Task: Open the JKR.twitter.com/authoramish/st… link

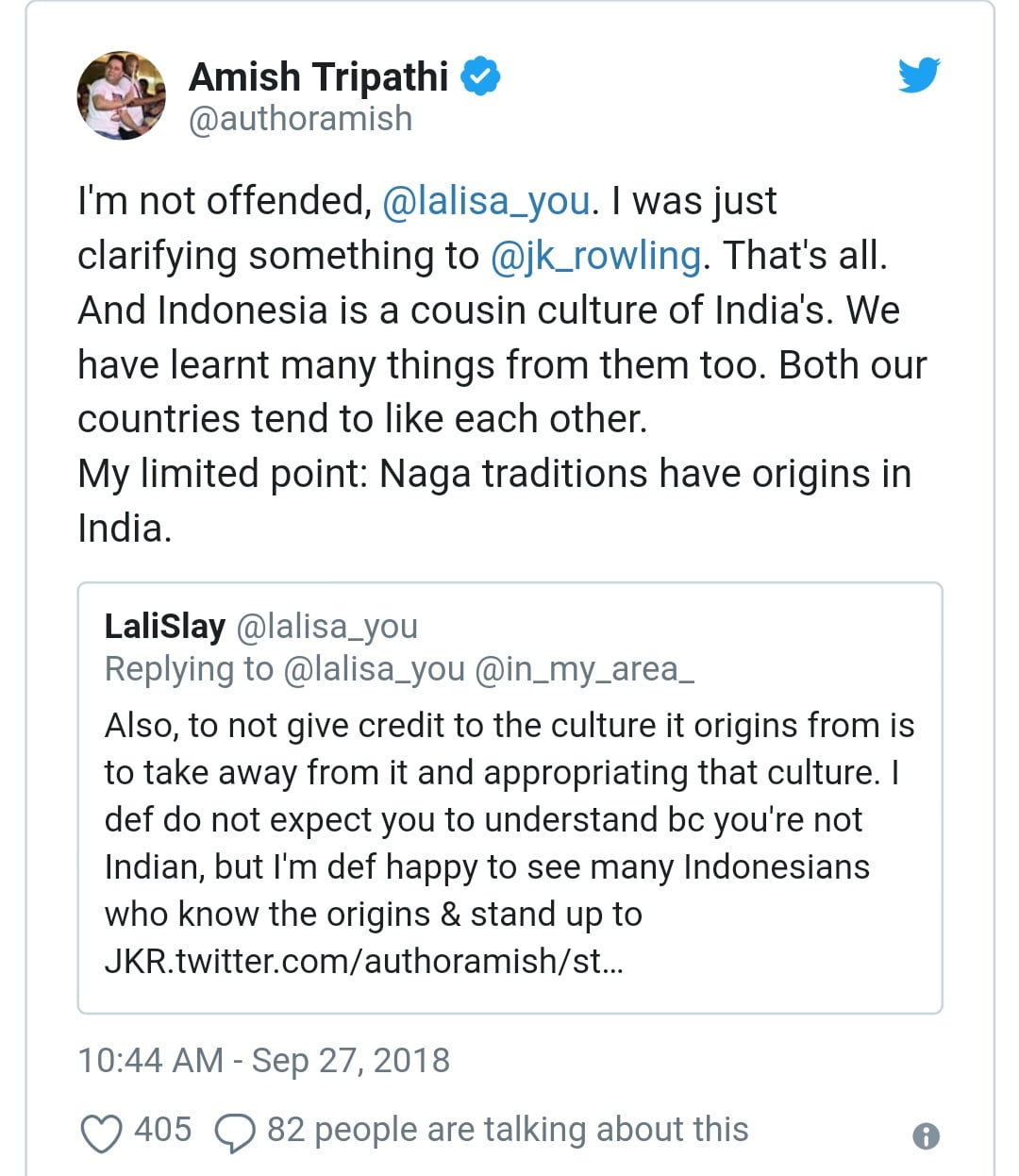Action: click(x=363, y=961)
